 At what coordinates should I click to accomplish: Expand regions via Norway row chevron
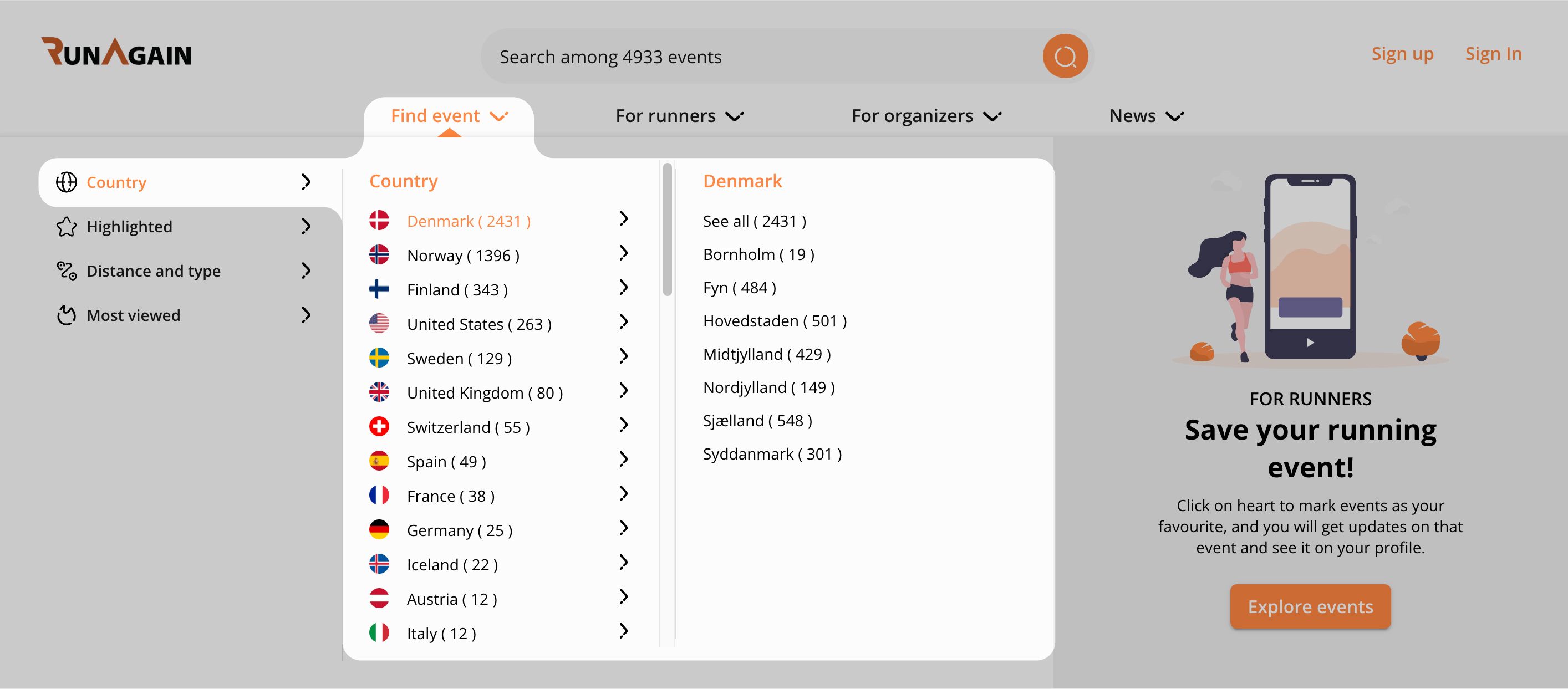623,253
